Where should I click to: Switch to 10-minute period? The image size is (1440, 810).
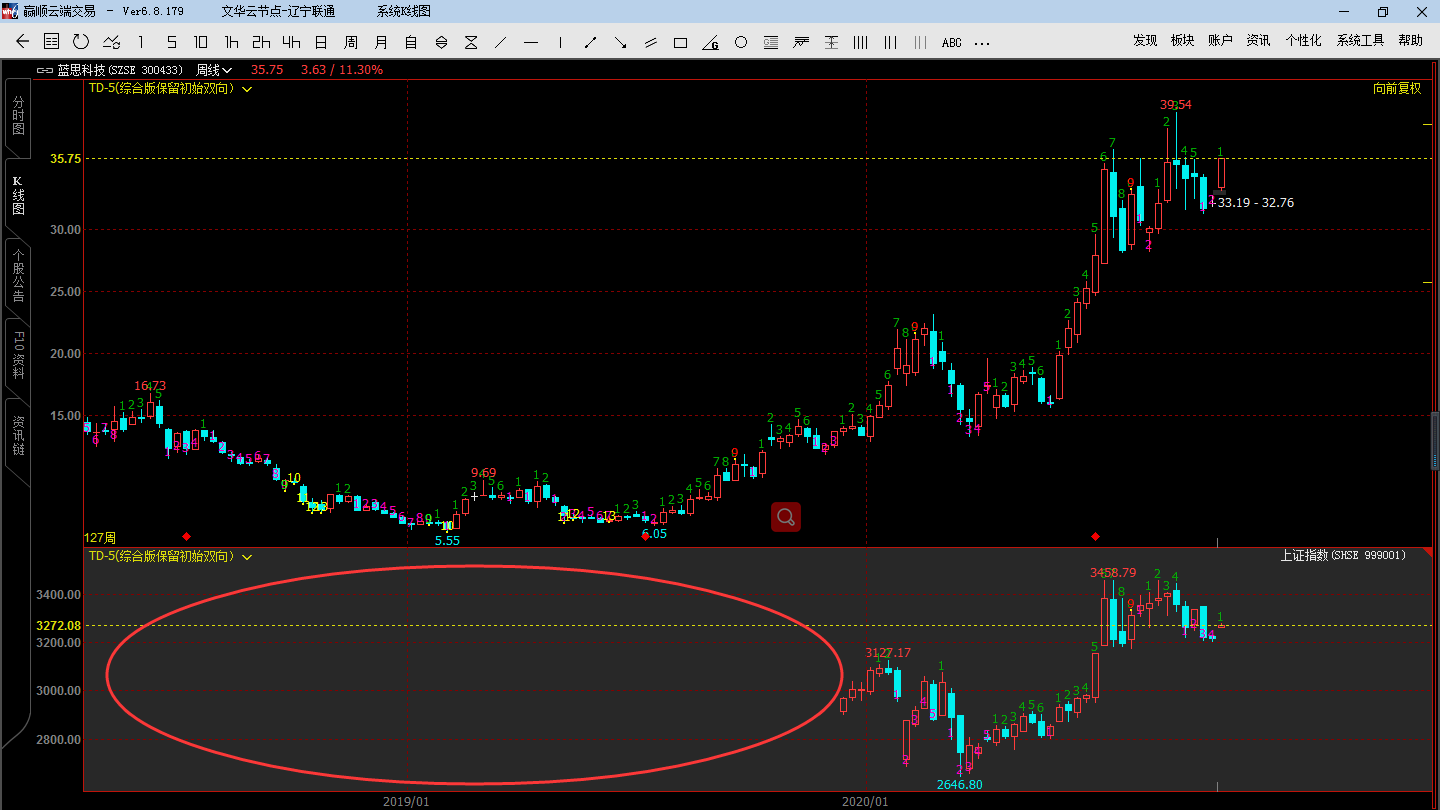[201, 42]
